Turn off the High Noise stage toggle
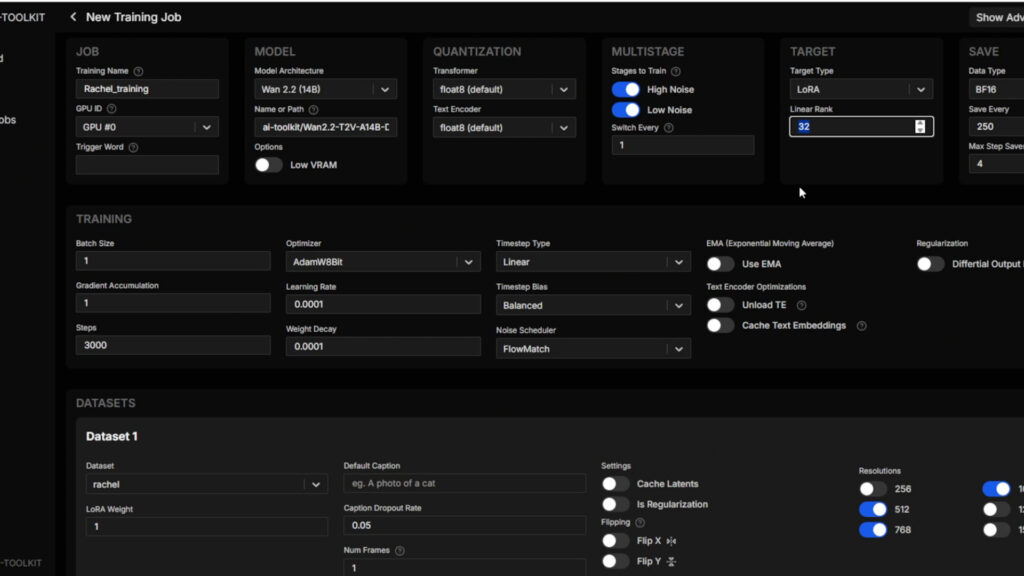The width and height of the screenshot is (1024, 576). click(x=626, y=90)
